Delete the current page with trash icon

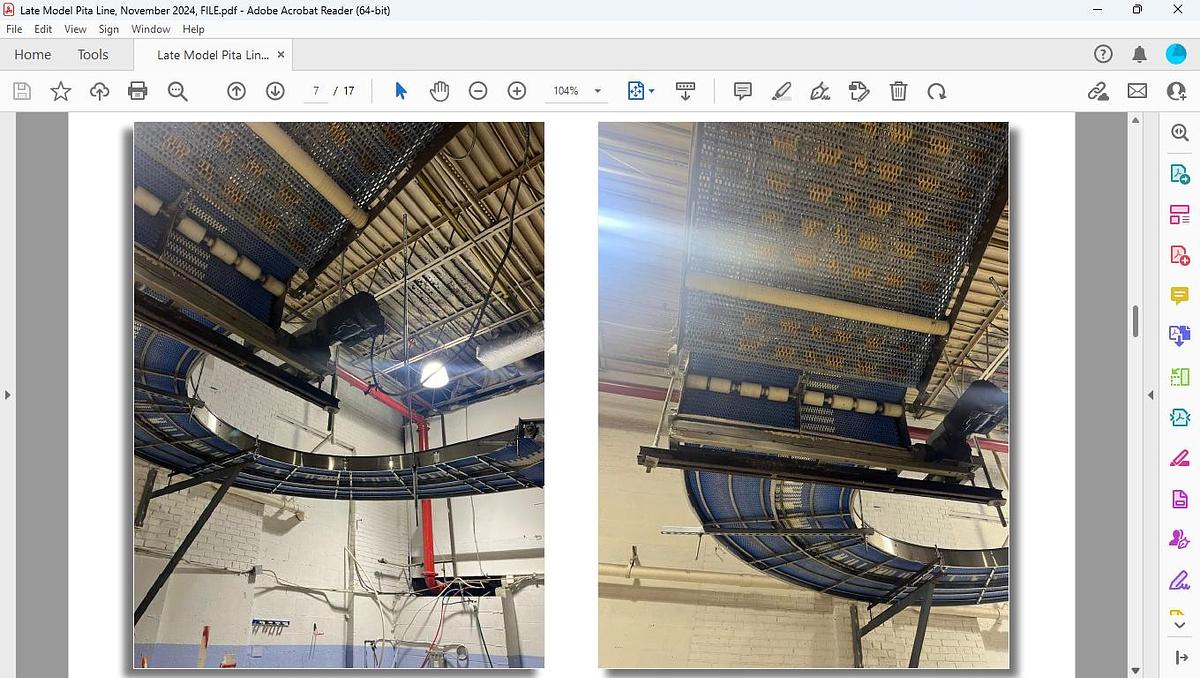tap(898, 90)
